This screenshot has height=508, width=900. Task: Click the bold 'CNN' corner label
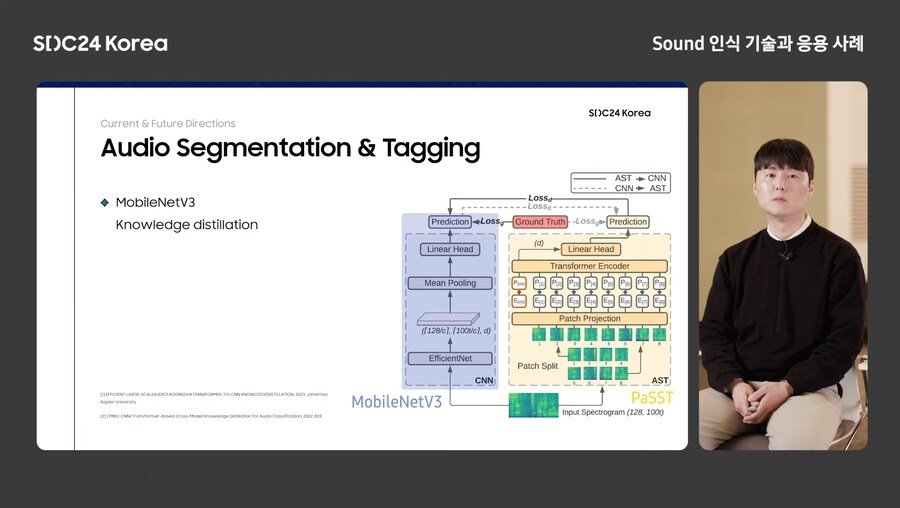[x=484, y=381]
